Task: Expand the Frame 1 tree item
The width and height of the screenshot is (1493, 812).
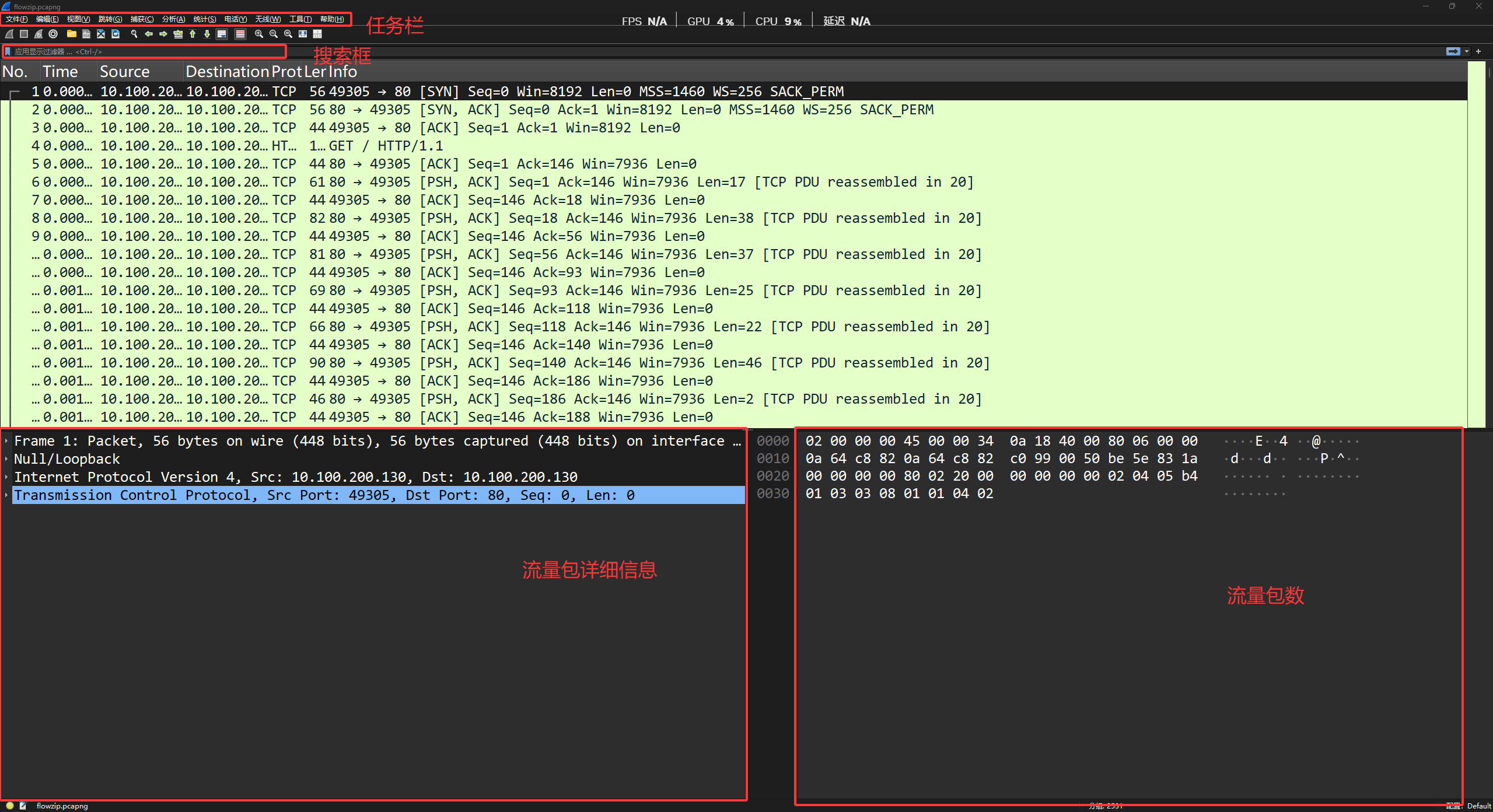Action: [x=6, y=441]
